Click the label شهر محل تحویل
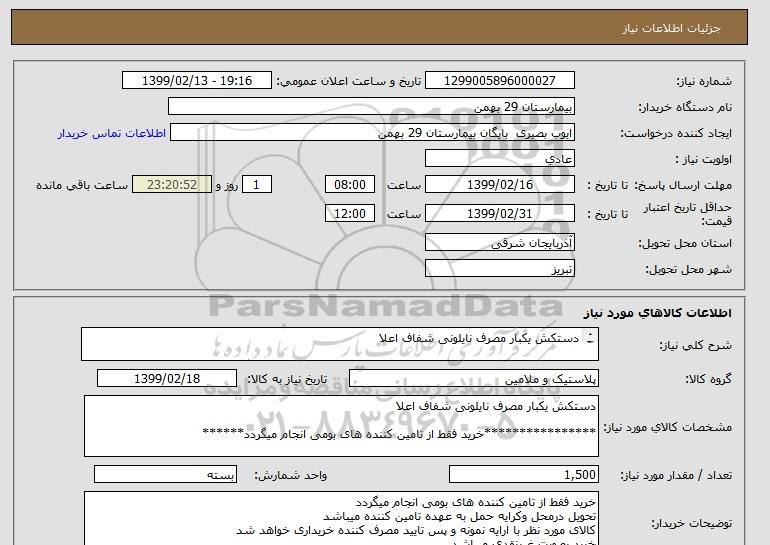The image size is (770, 545). click(x=688, y=269)
